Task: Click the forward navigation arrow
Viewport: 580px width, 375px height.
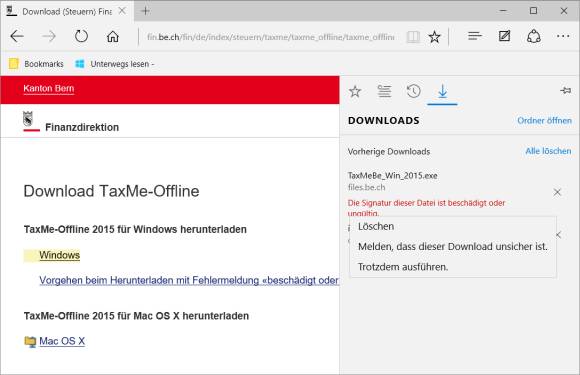Action: point(49,36)
